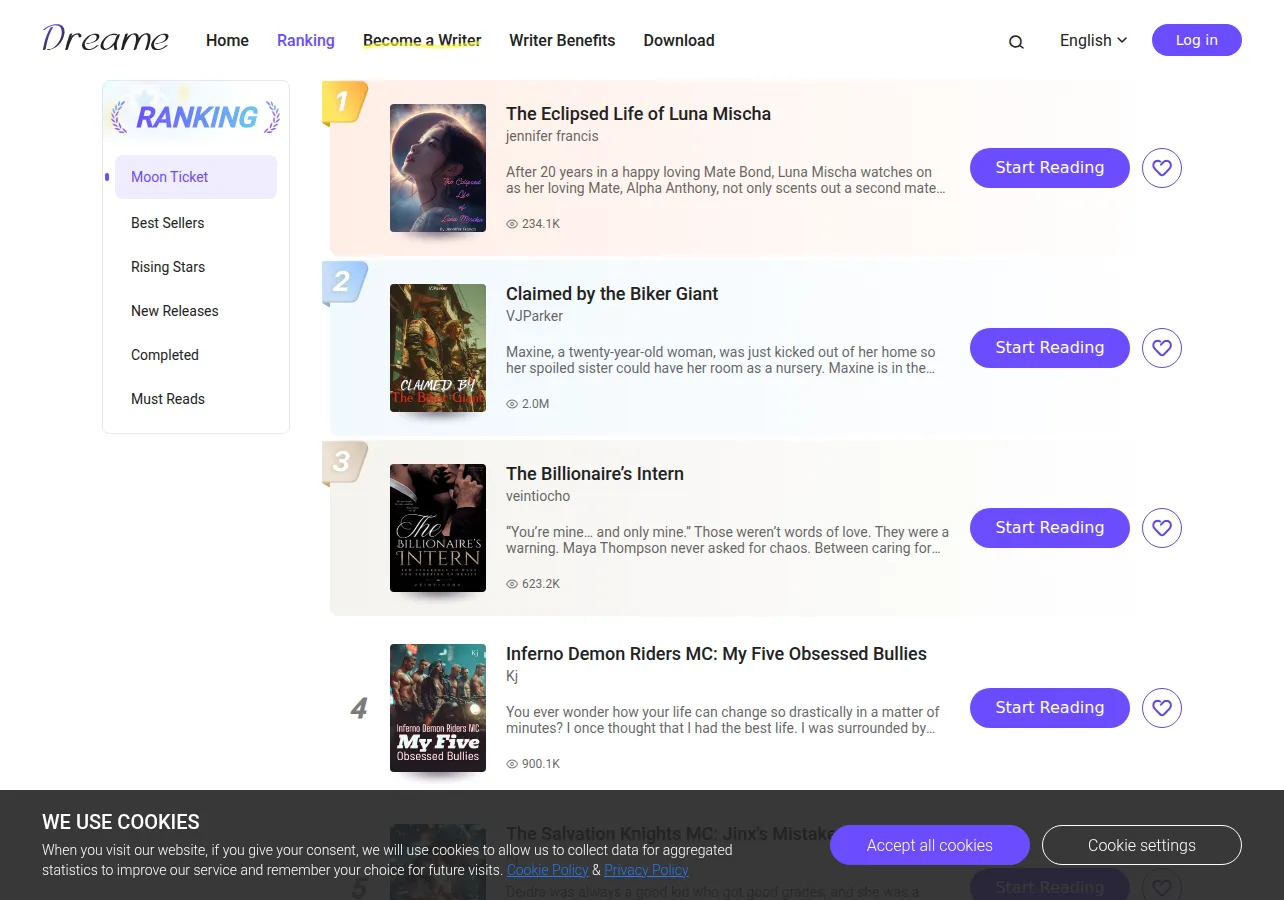Click author name veintiocho

click(538, 496)
